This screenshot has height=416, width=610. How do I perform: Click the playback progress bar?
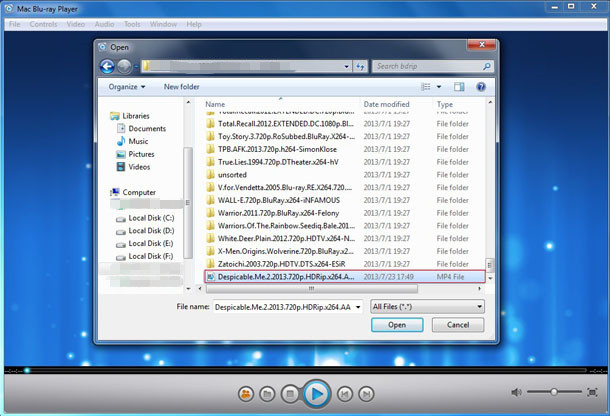tap(307, 370)
